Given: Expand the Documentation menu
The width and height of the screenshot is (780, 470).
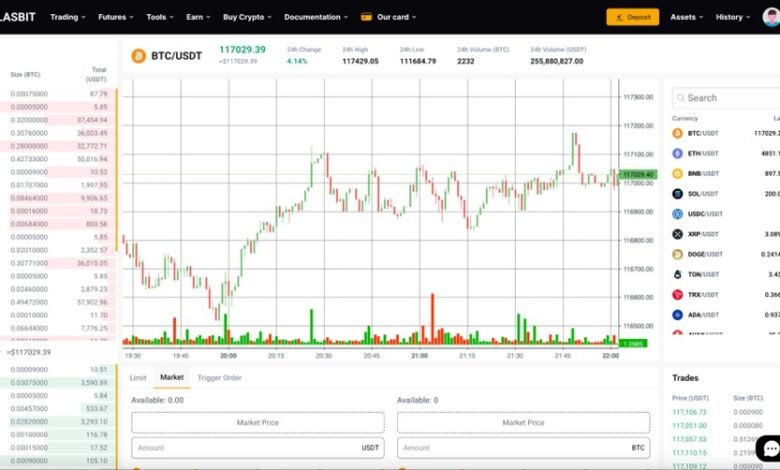Looking at the screenshot, I should pyautogui.click(x=316, y=17).
